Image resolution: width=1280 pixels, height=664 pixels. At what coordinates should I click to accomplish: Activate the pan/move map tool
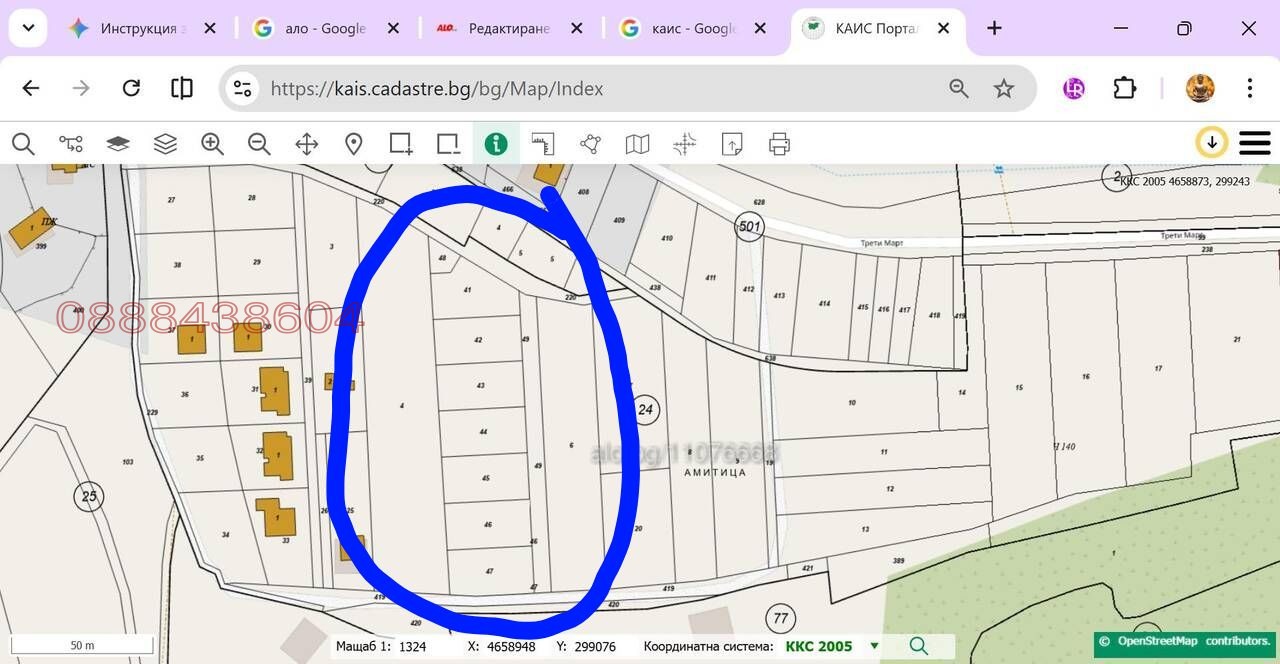coord(307,144)
